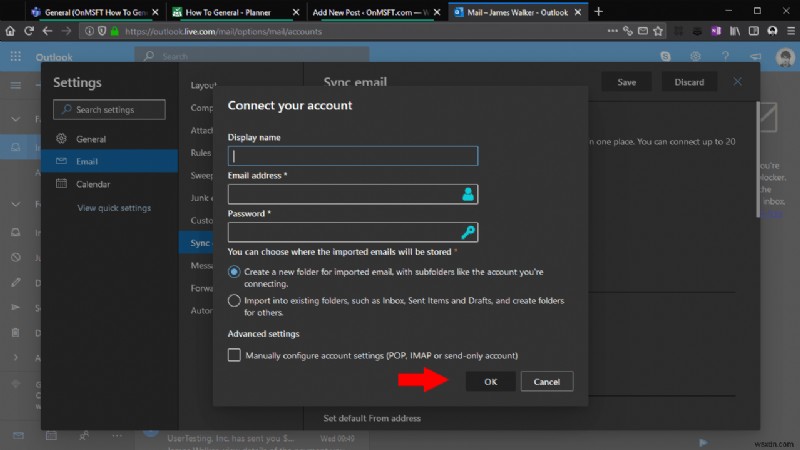800x450 pixels.
Task: Collapse the Folders chevron in folder pane
Action: pos(16,204)
